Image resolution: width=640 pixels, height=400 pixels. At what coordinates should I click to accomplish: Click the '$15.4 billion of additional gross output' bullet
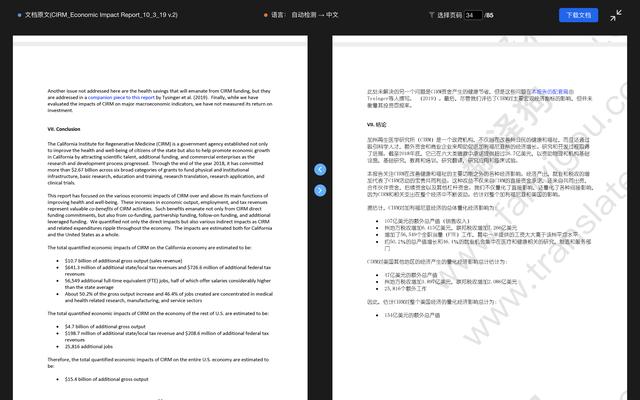106,379
